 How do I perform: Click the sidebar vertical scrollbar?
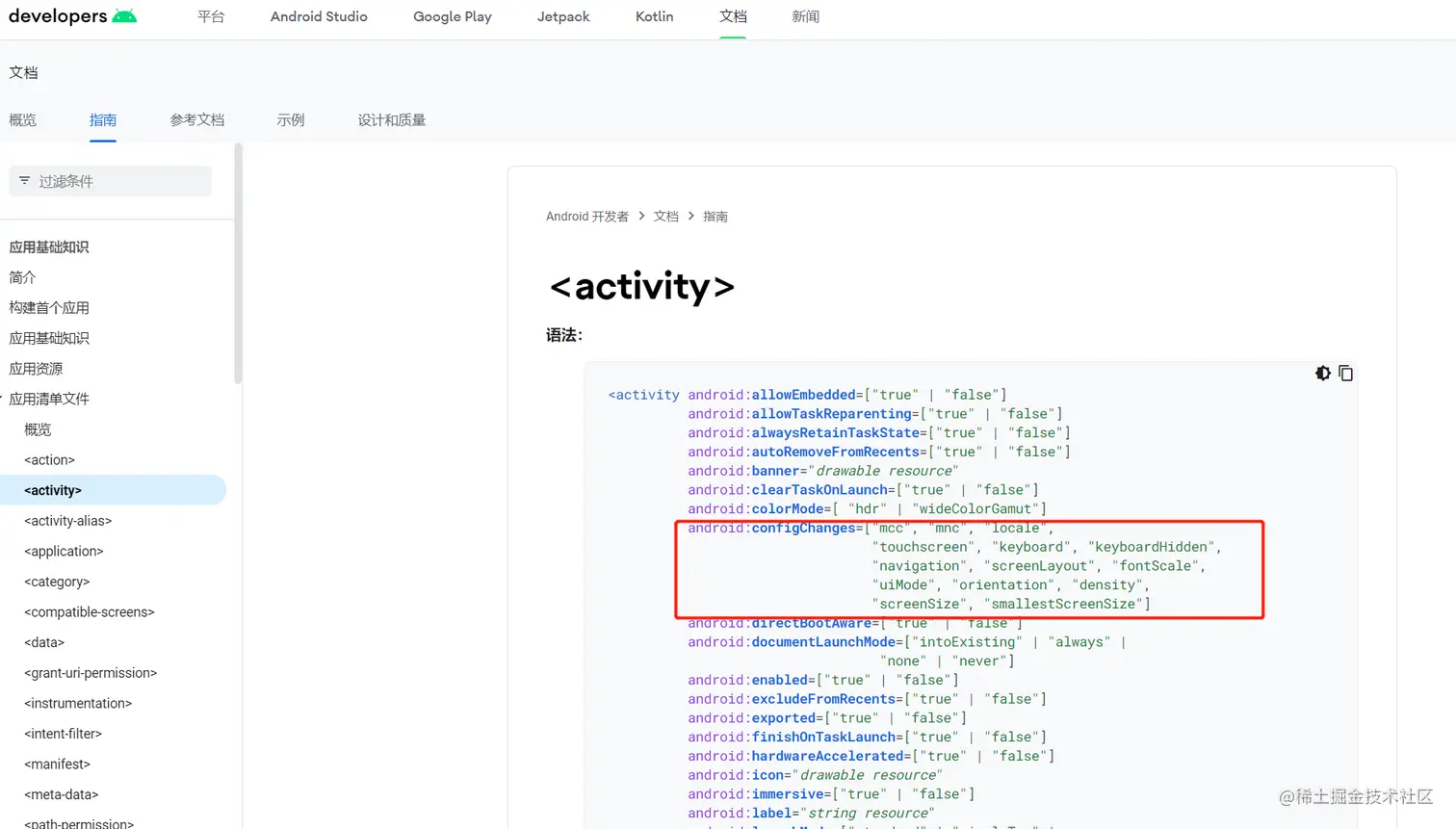click(238, 265)
